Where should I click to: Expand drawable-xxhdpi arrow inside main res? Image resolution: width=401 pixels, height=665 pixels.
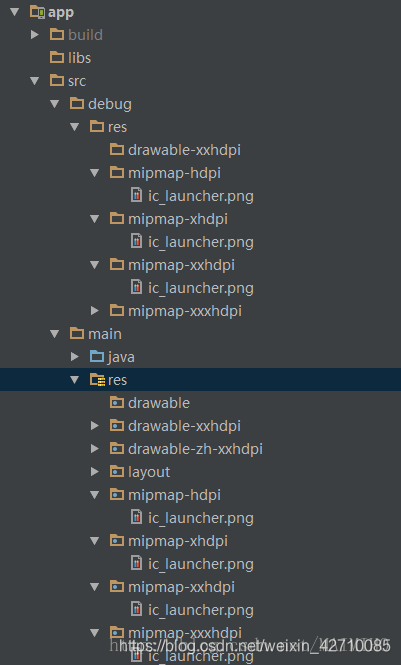(x=95, y=426)
